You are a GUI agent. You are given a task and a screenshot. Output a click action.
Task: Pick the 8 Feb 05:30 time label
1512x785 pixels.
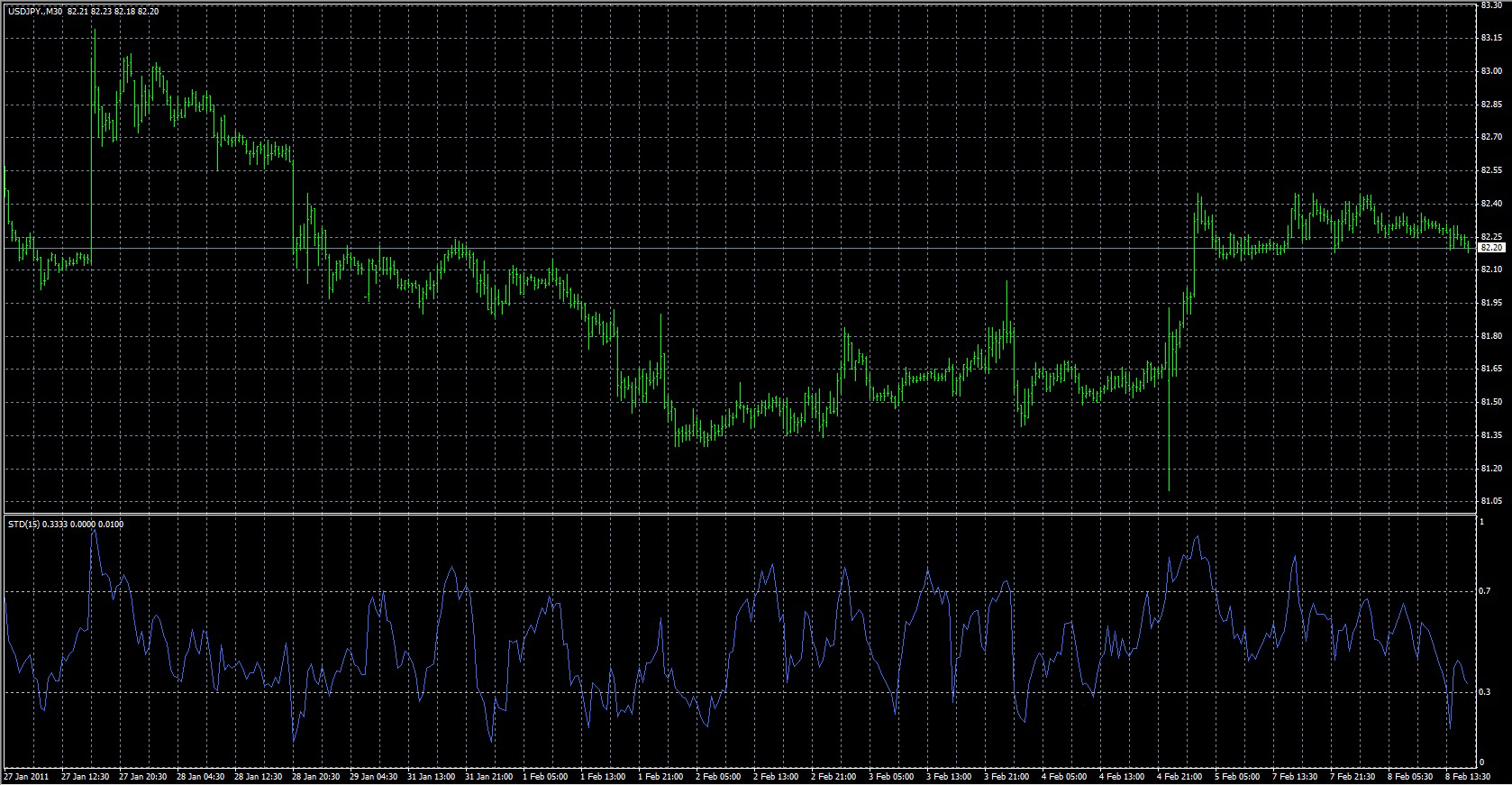point(1412,776)
